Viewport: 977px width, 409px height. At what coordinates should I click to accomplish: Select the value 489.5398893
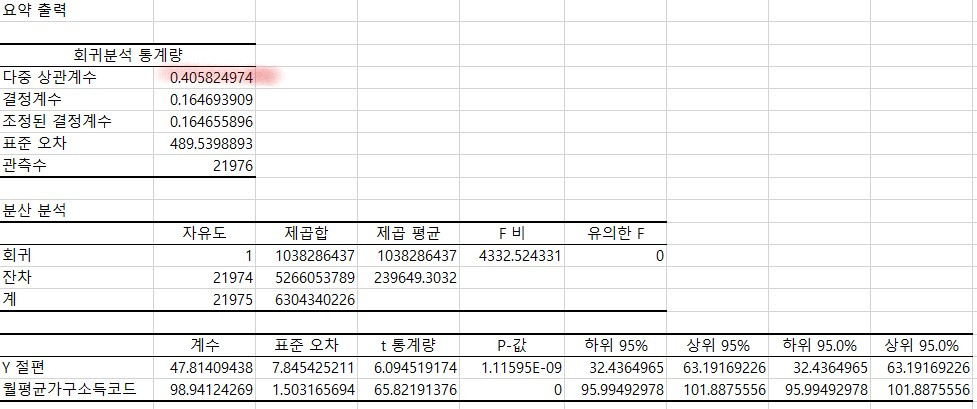pos(211,144)
